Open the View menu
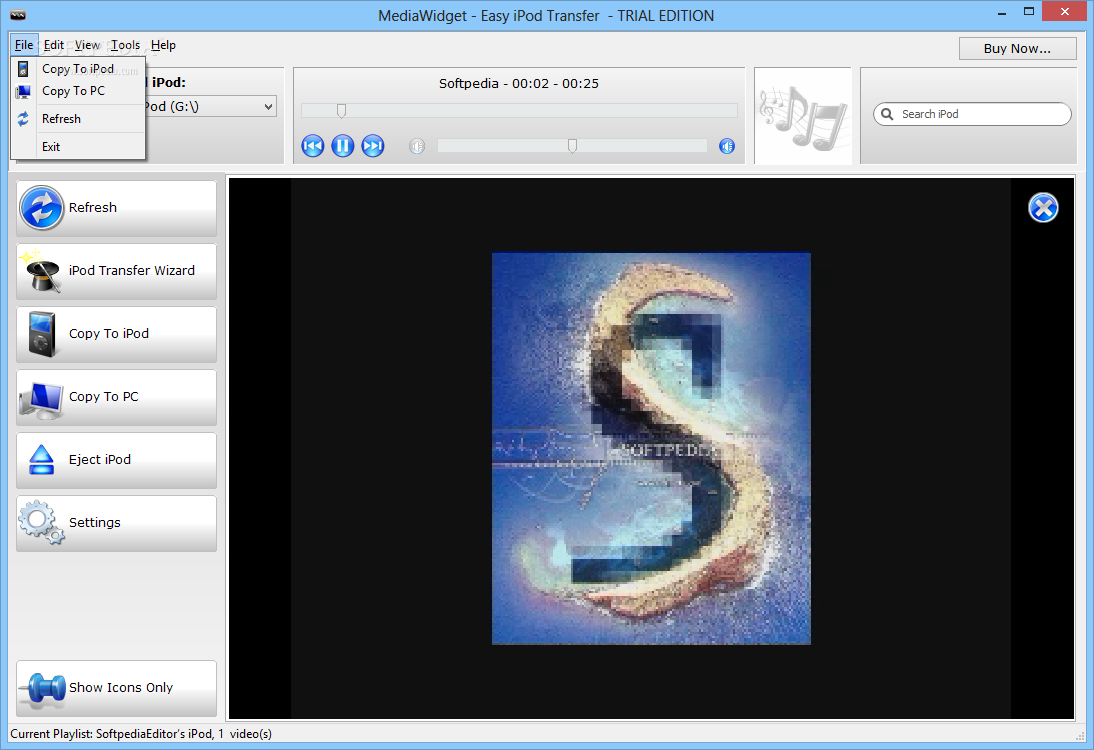Viewport: 1094px width, 750px height. (87, 45)
